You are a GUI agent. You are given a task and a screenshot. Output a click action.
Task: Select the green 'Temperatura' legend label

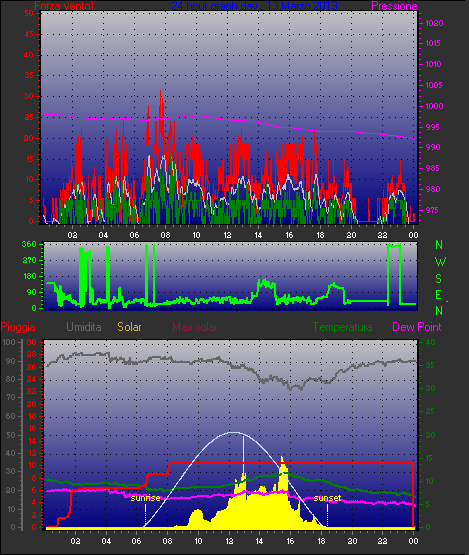click(342, 327)
